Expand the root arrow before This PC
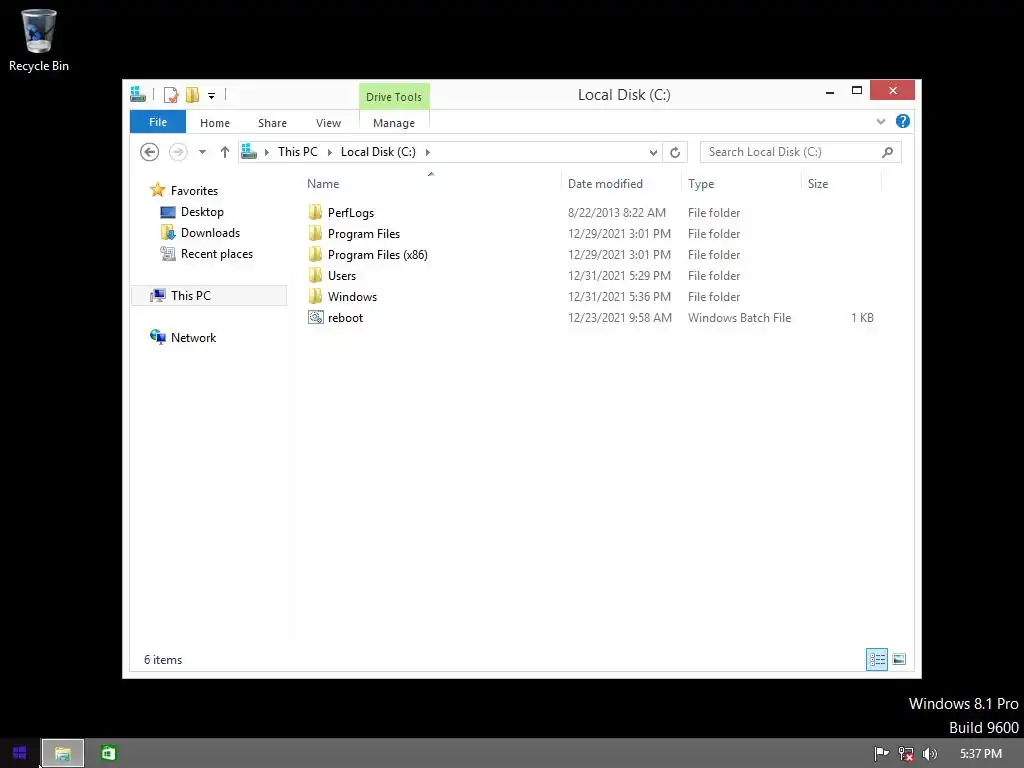This screenshot has height=768, width=1024. coord(266,152)
